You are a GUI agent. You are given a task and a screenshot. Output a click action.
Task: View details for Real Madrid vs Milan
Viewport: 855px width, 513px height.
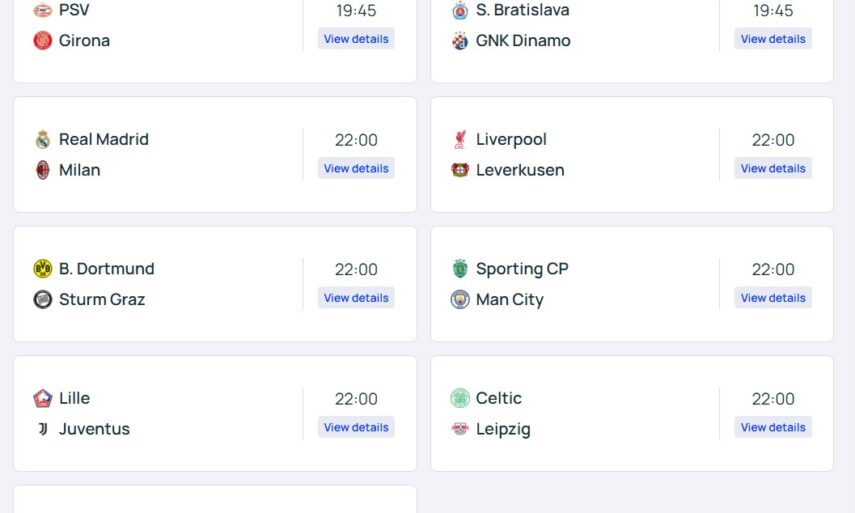pyautogui.click(x=356, y=168)
